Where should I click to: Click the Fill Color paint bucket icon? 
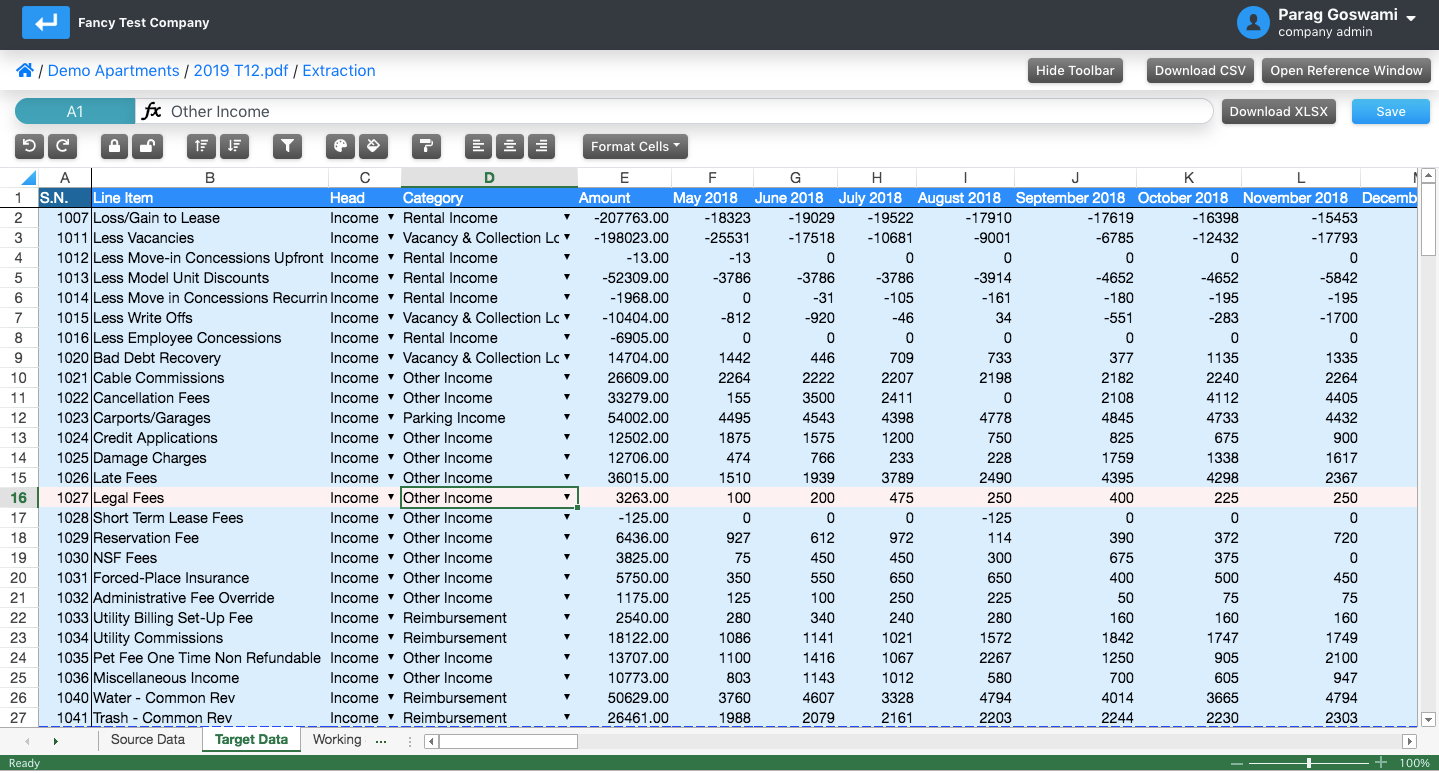tap(373, 146)
